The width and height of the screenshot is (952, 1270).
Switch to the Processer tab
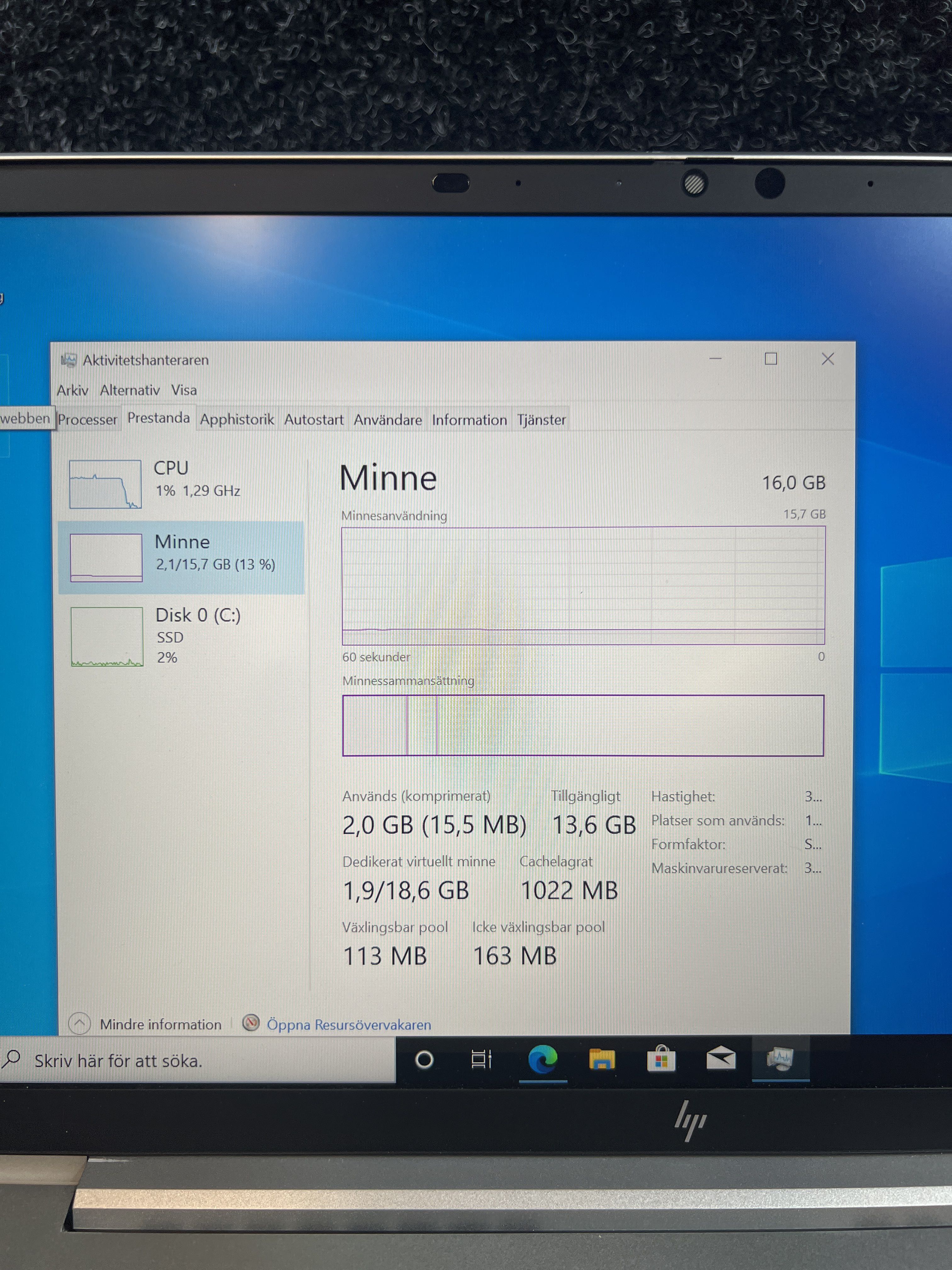coord(87,420)
